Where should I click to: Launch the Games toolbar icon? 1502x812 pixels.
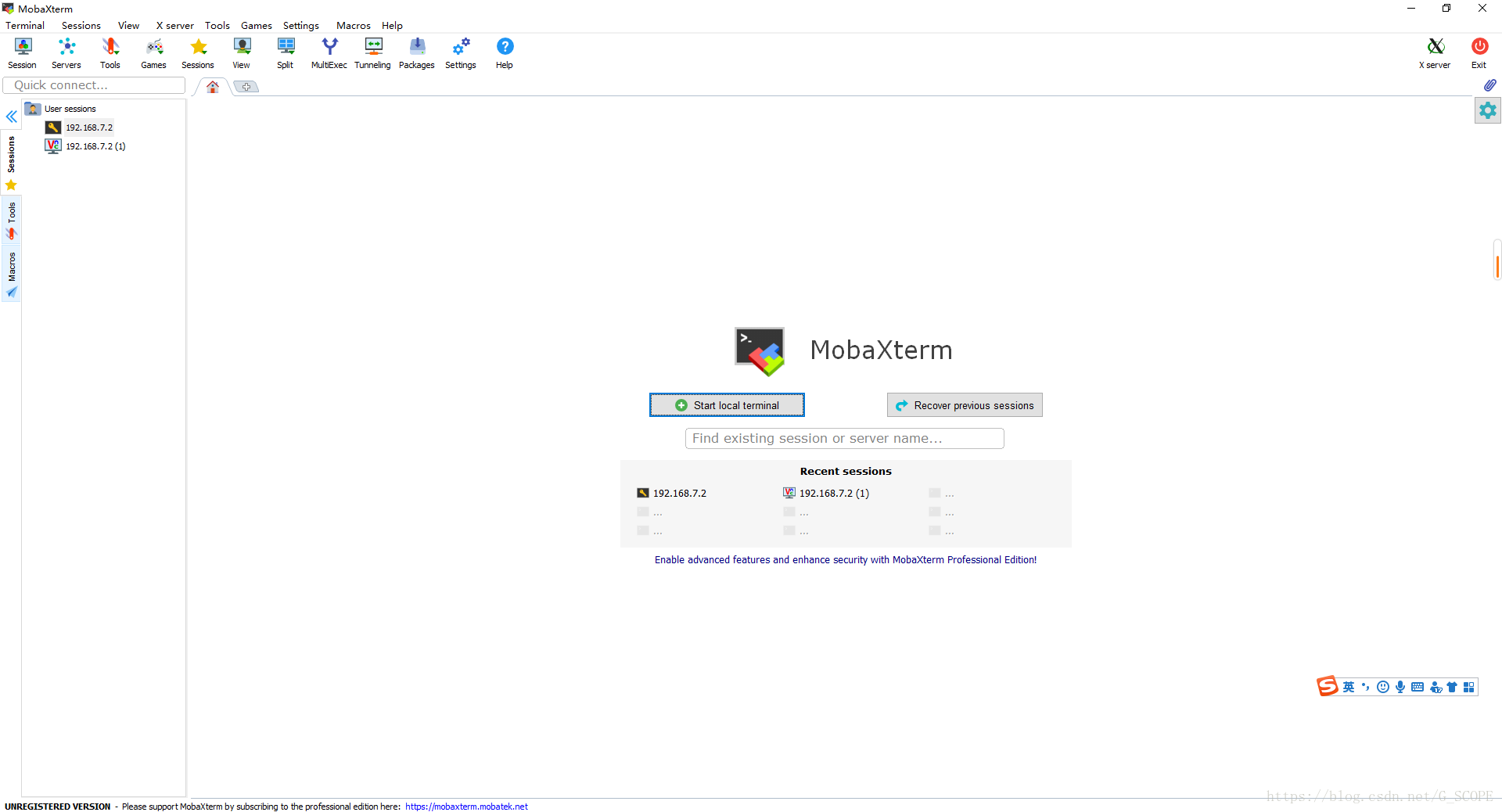pos(154,53)
